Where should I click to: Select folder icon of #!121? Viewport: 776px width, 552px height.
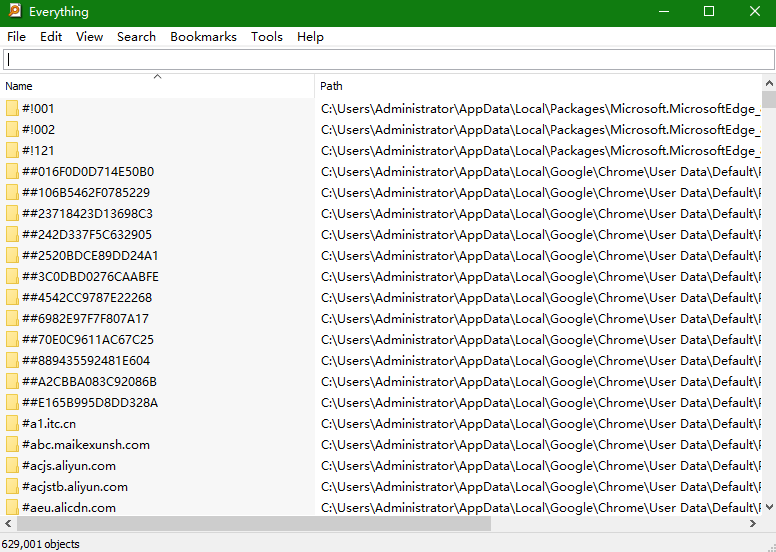point(12,151)
